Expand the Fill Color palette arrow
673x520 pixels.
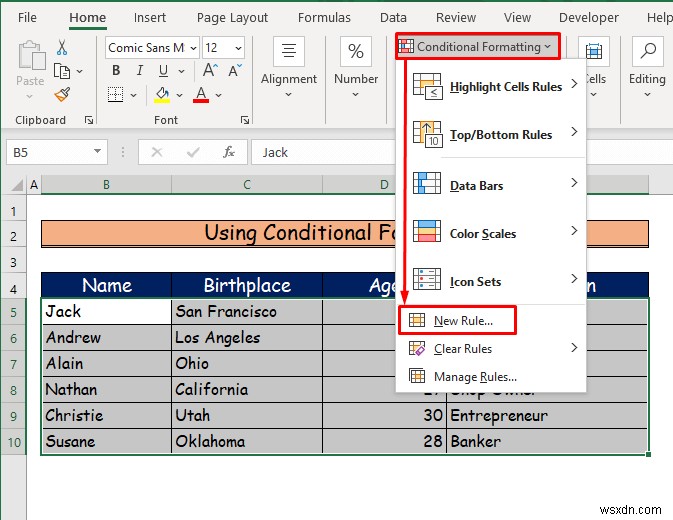179,95
